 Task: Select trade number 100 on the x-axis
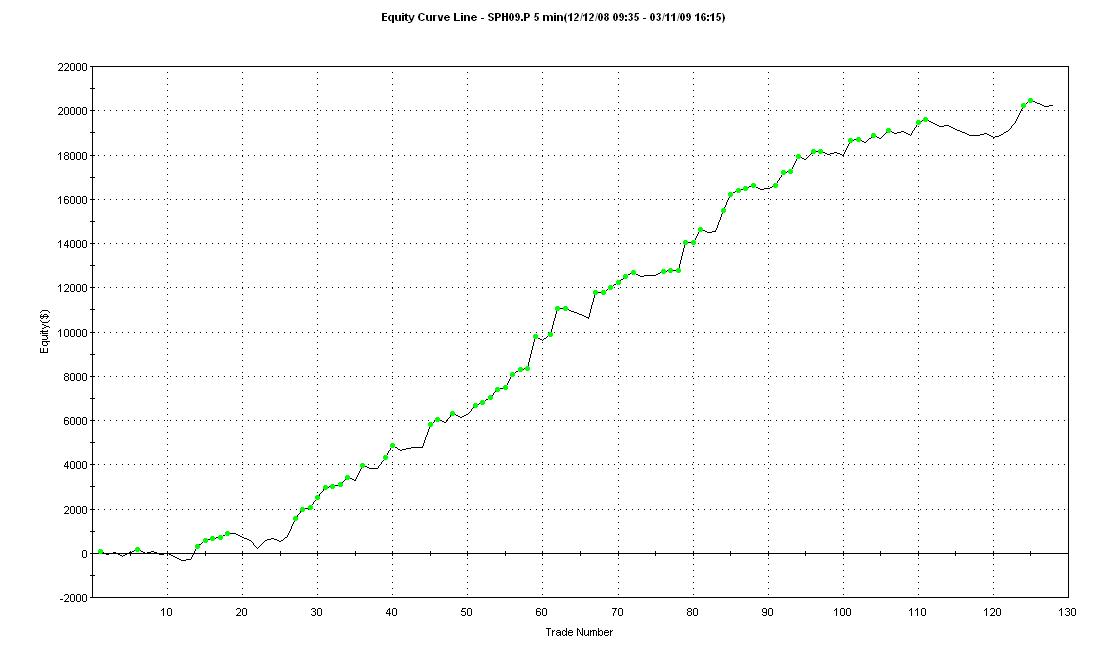point(842,612)
